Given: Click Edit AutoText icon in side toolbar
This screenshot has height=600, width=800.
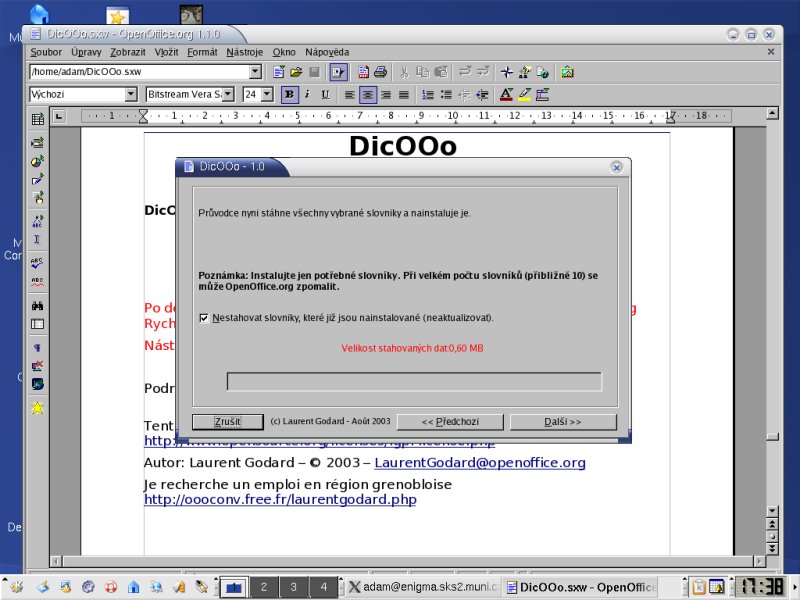Looking at the screenshot, I should [x=37, y=221].
